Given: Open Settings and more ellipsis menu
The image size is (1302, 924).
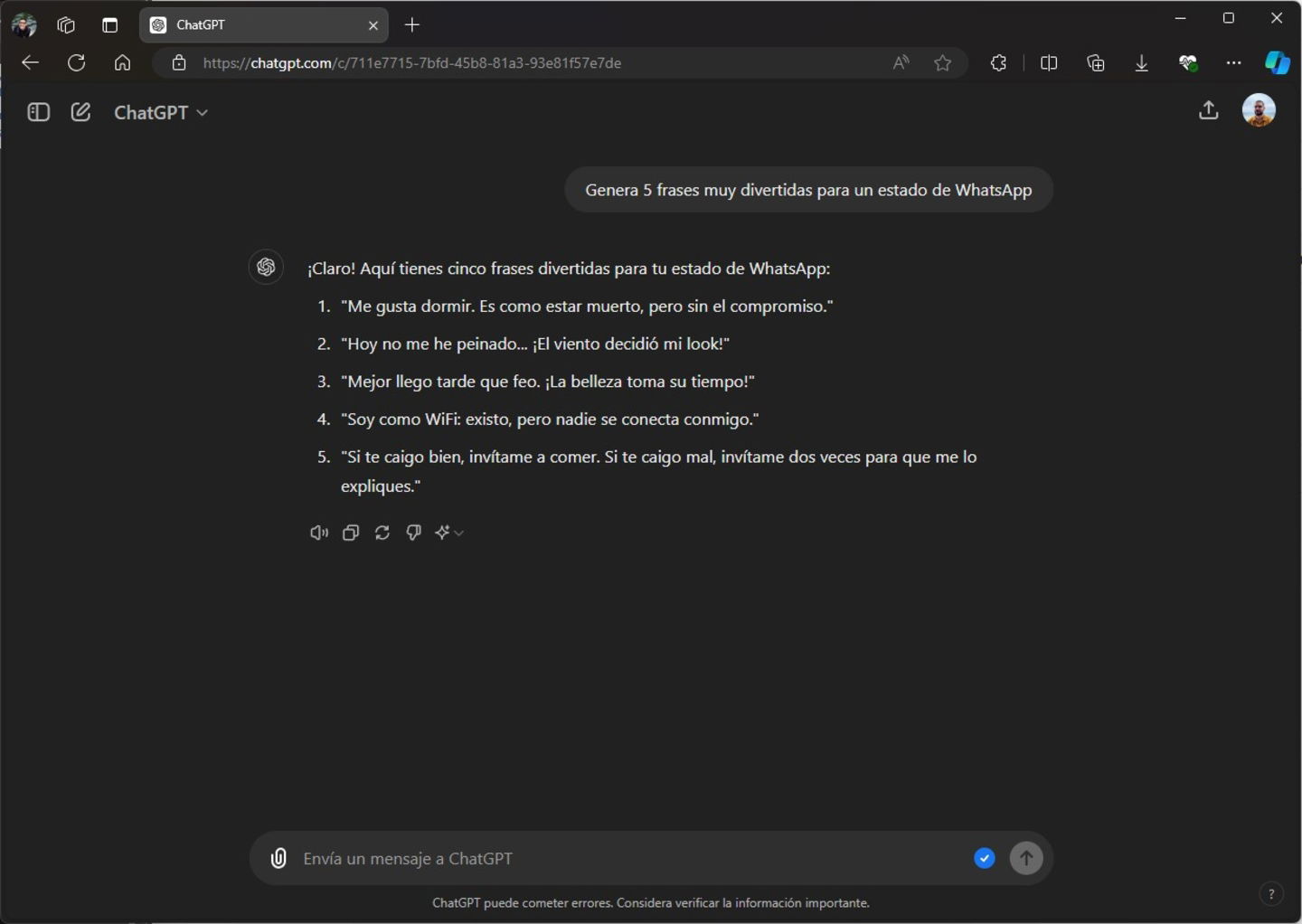Looking at the screenshot, I should [x=1234, y=62].
